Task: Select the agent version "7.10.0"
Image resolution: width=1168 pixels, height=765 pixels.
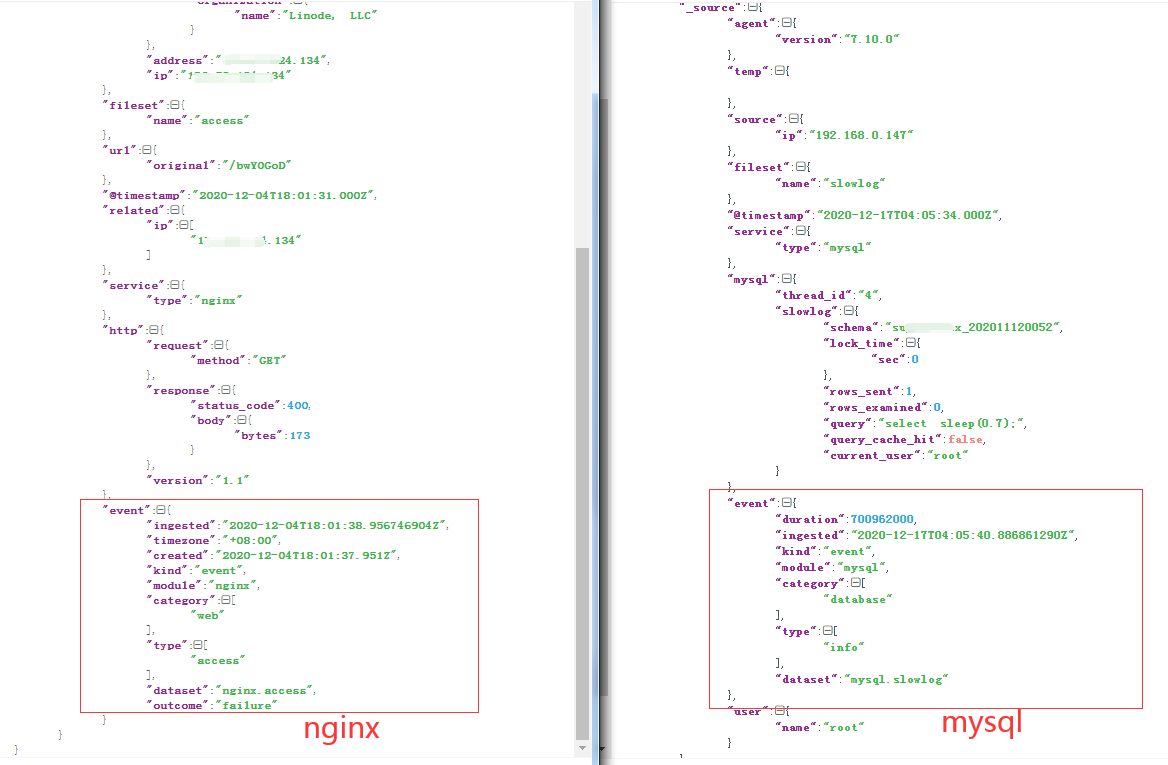Action: click(871, 39)
